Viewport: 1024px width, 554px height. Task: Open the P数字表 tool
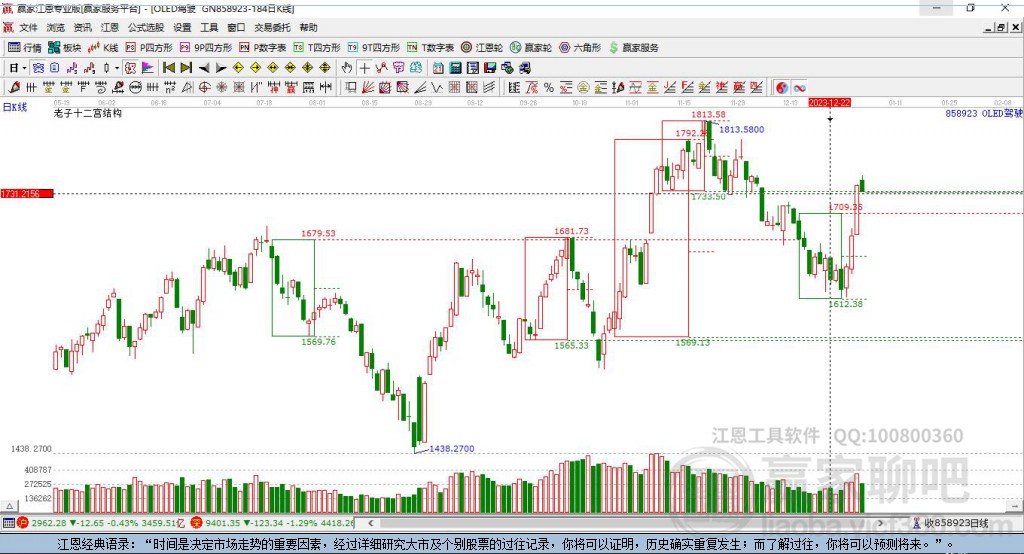pos(263,48)
